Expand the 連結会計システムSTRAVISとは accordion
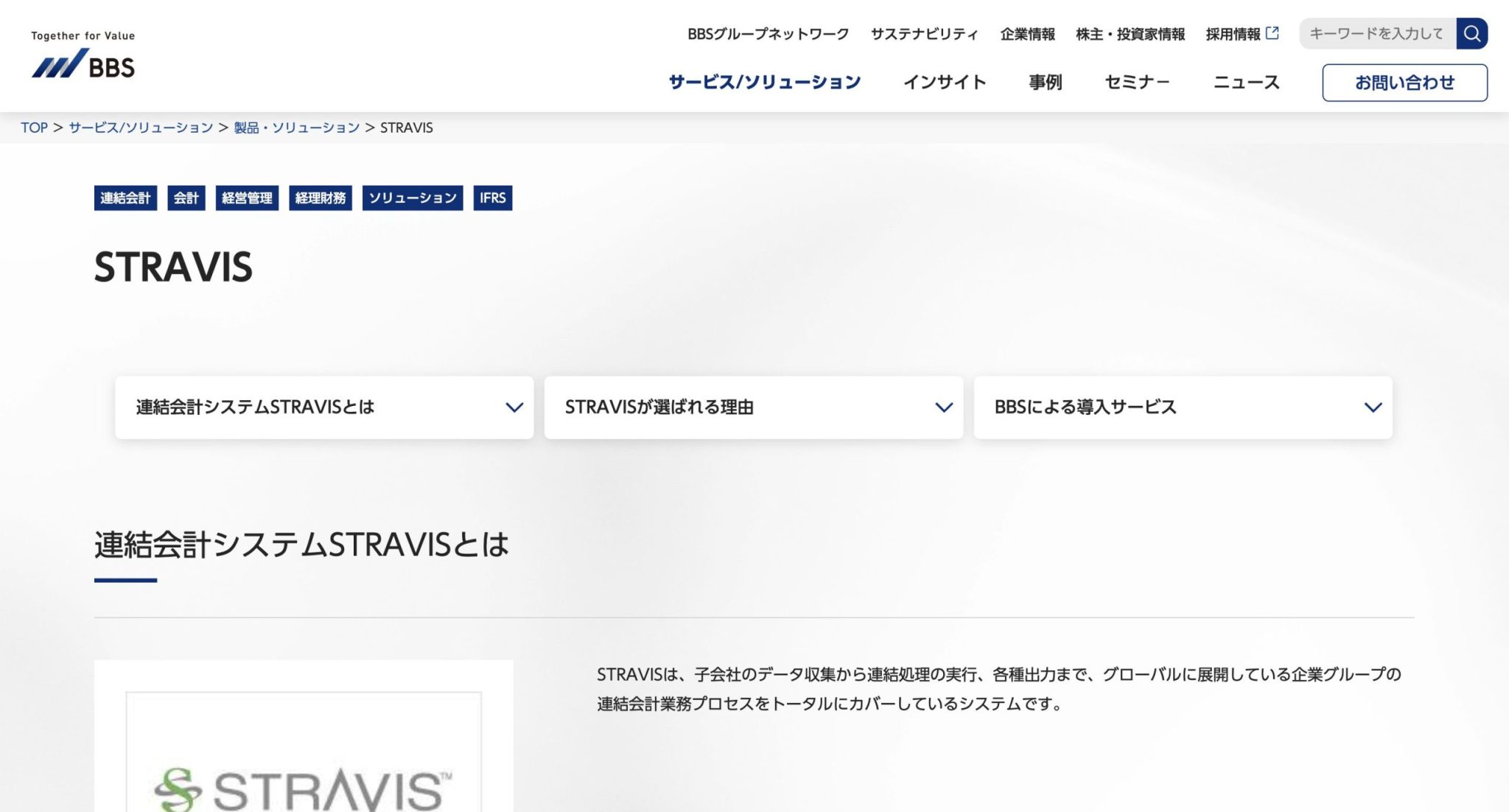This screenshot has width=1509, height=812. pos(324,407)
